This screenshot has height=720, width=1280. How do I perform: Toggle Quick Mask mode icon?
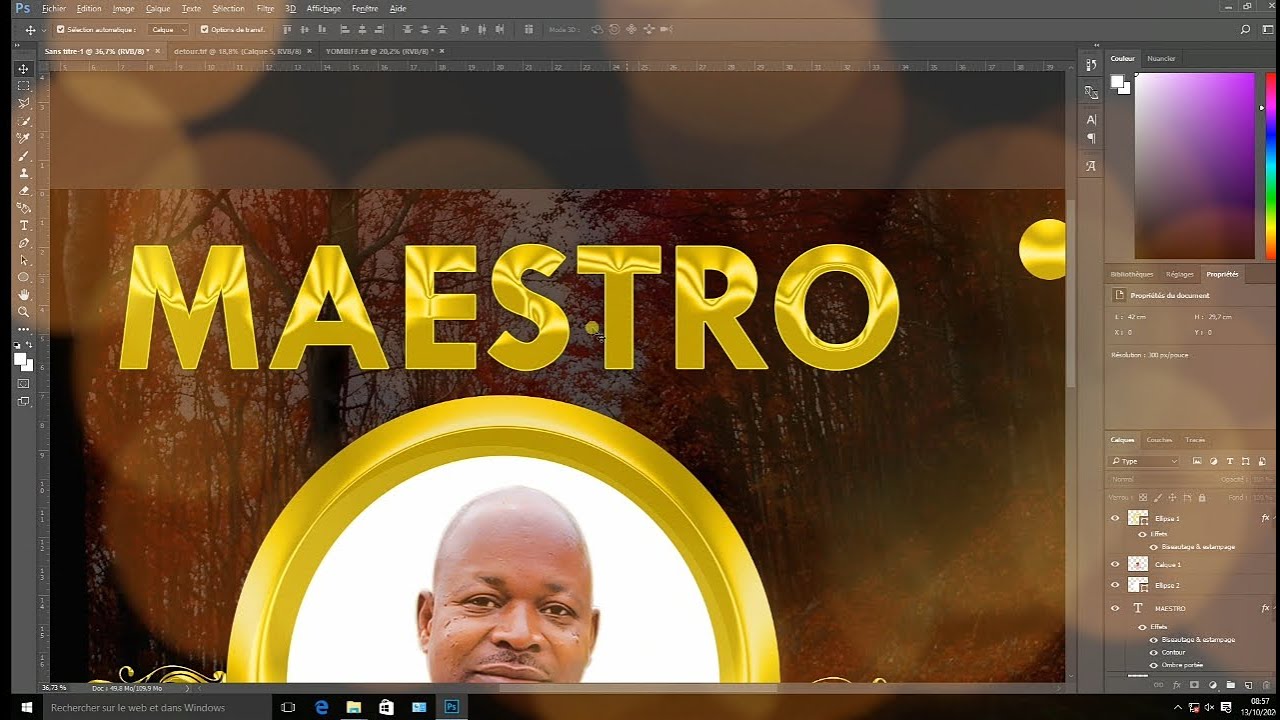click(x=24, y=383)
